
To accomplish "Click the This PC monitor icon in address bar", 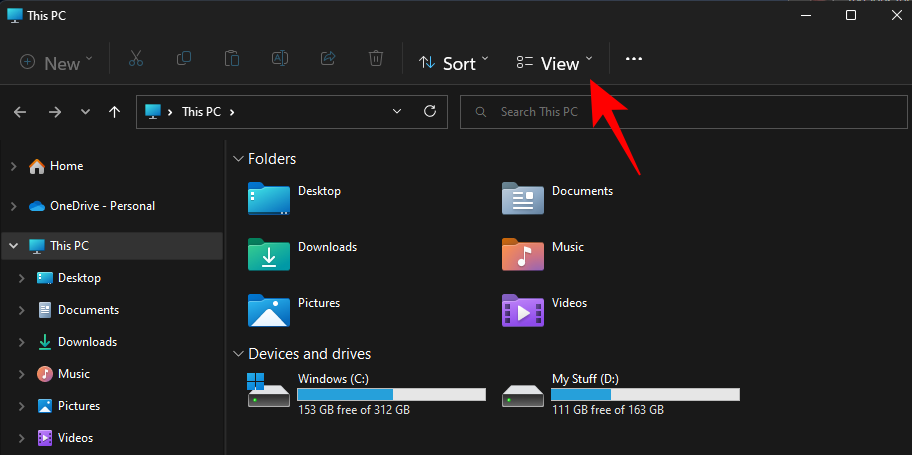I will [152, 111].
